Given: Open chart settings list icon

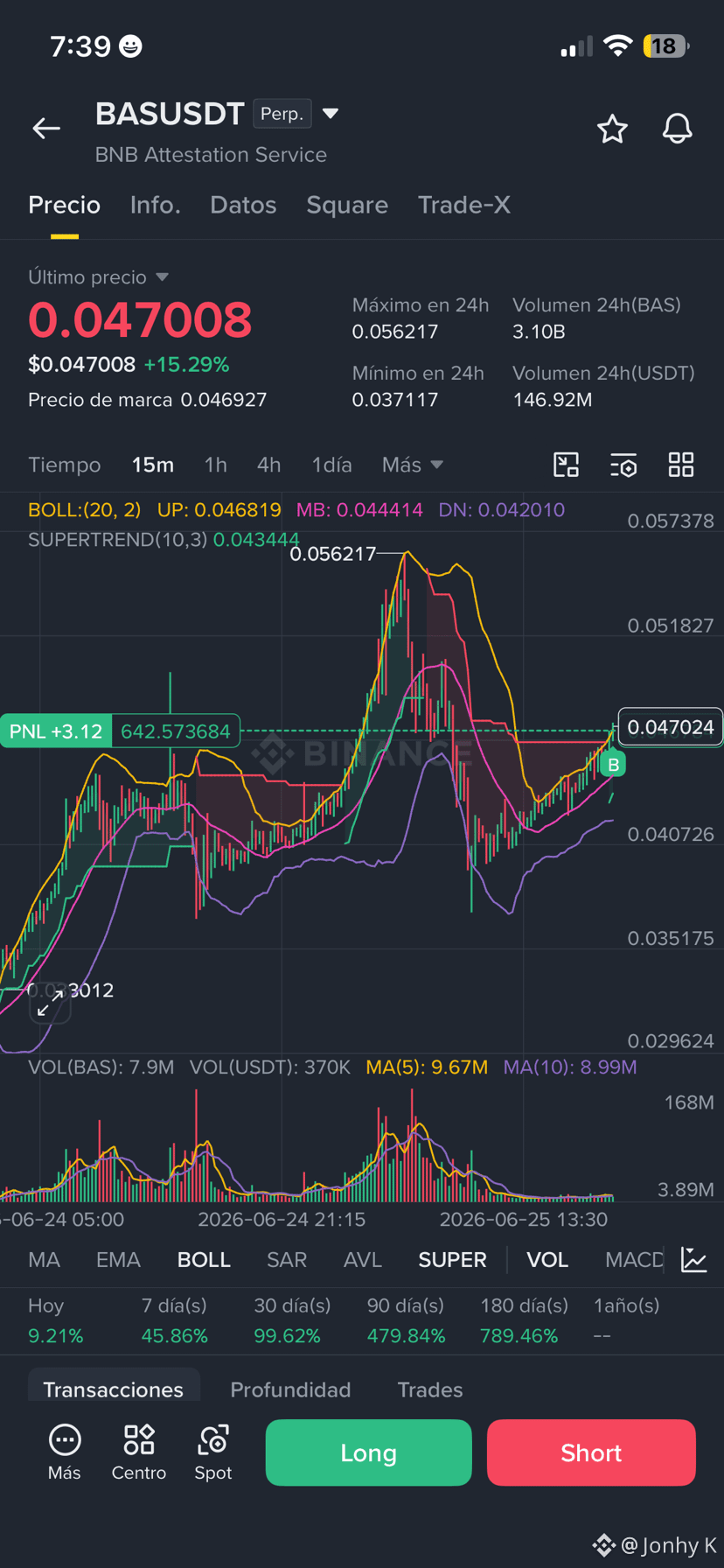Looking at the screenshot, I should tap(623, 465).
